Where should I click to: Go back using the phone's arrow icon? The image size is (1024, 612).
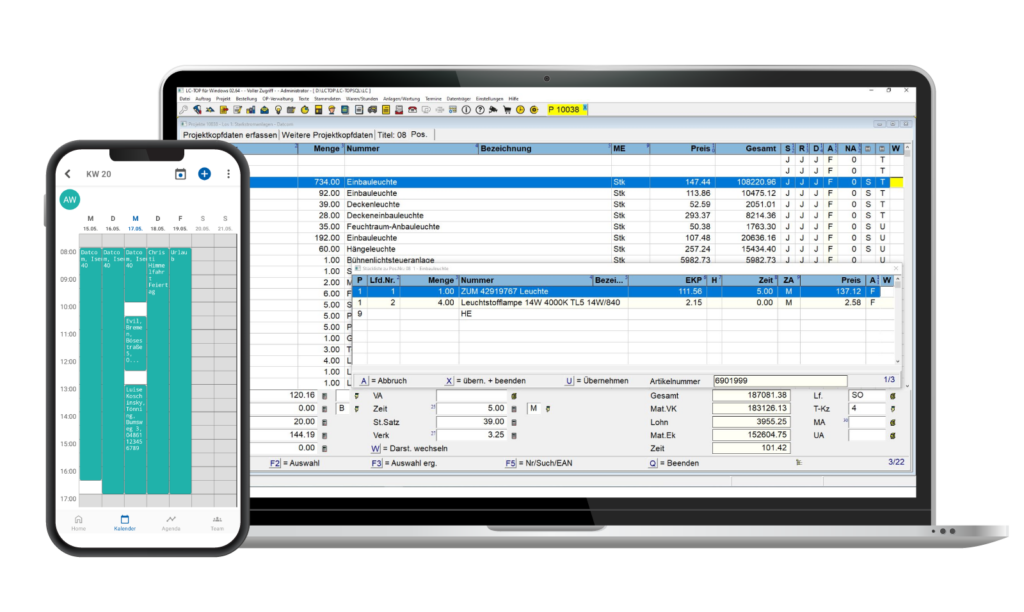pyautogui.click(x=68, y=174)
